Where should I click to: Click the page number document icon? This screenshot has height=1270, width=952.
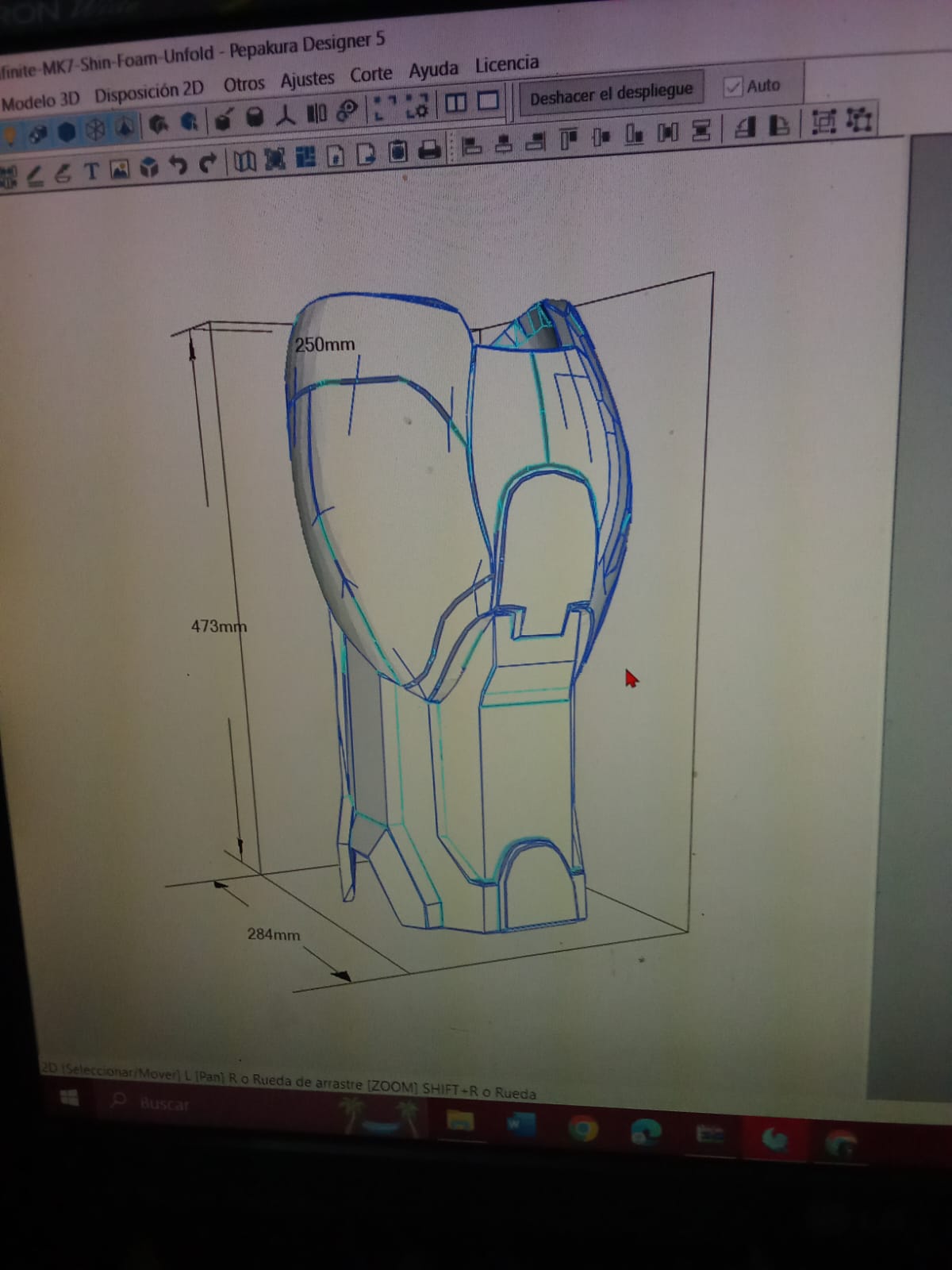335,155
